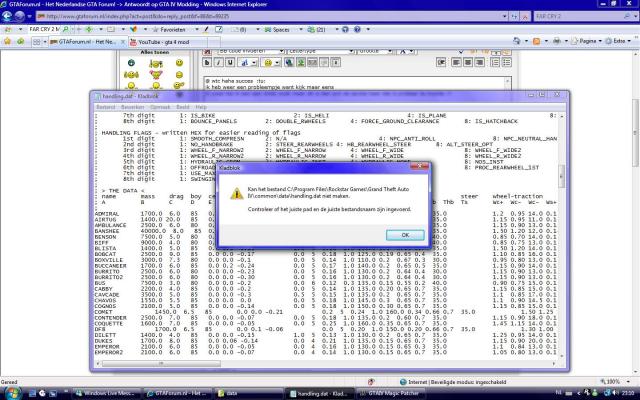Click the forum reply text area

point(357,84)
